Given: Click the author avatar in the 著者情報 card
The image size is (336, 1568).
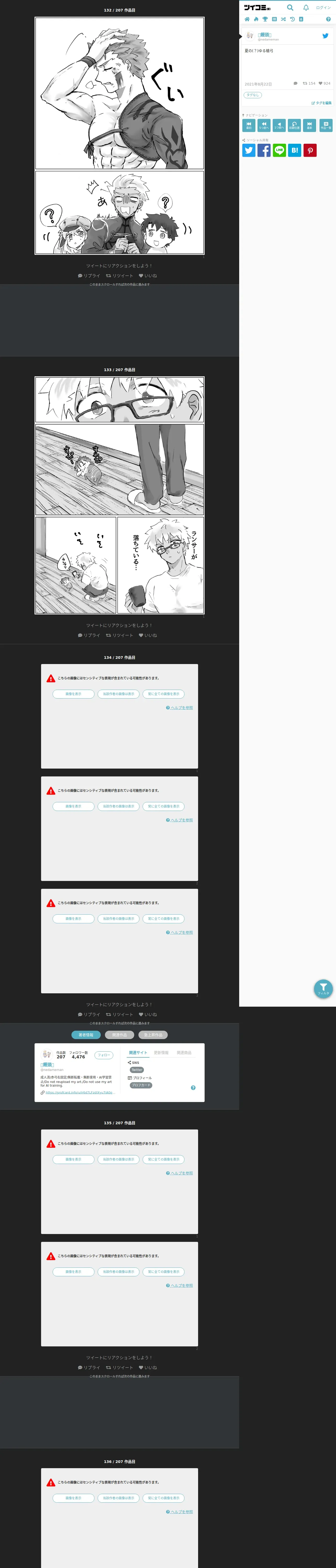Looking at the screenshot, I should [x=46, y=1054].
